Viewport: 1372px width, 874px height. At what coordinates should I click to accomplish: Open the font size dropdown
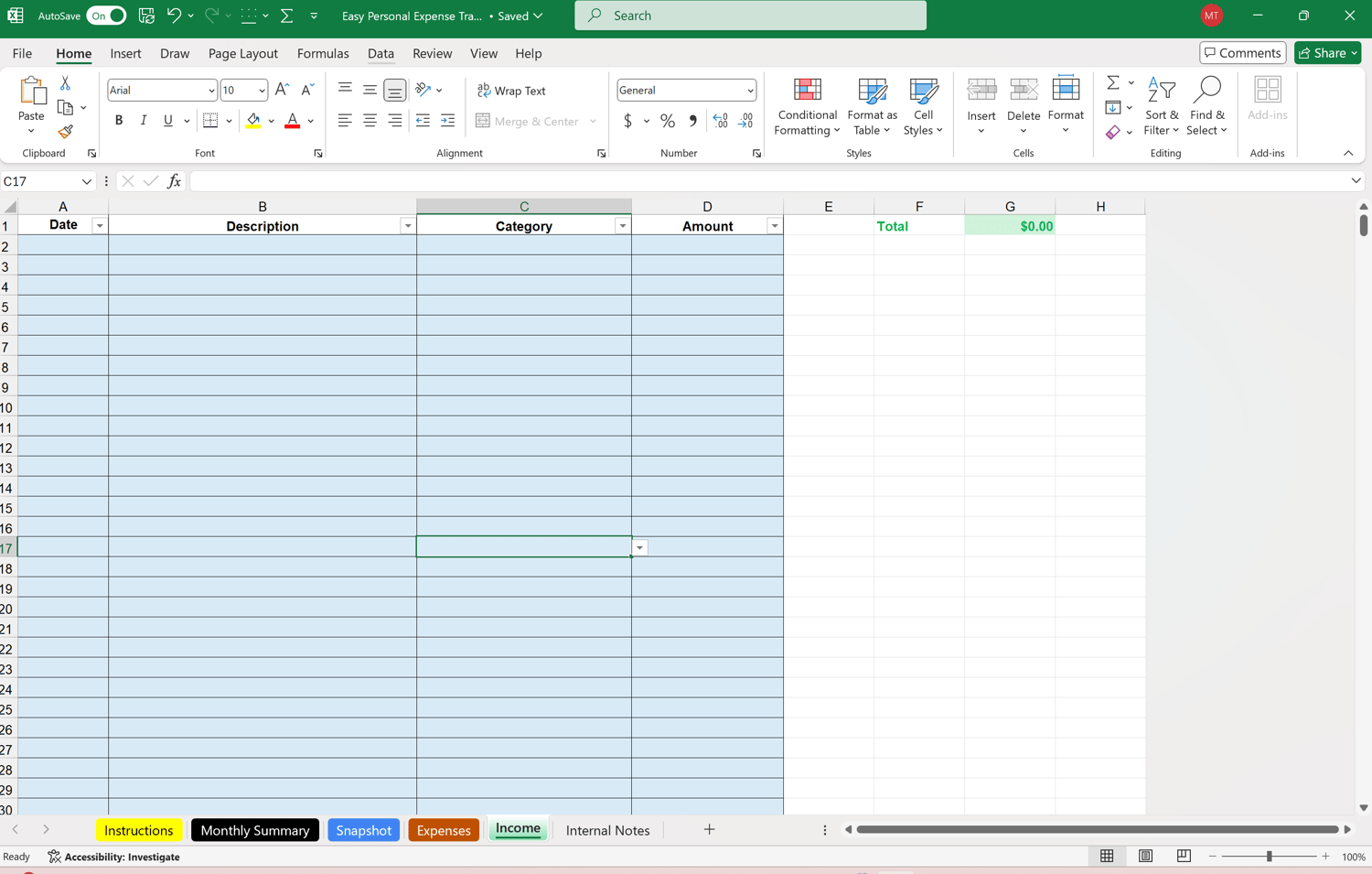(x=262, y=91)
